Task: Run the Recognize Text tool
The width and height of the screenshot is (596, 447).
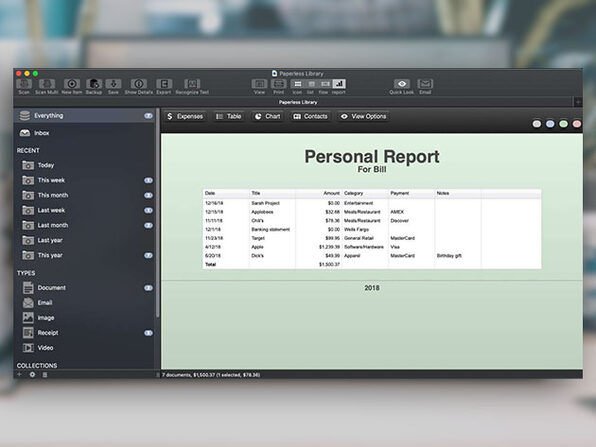Action: click(192, 84)
